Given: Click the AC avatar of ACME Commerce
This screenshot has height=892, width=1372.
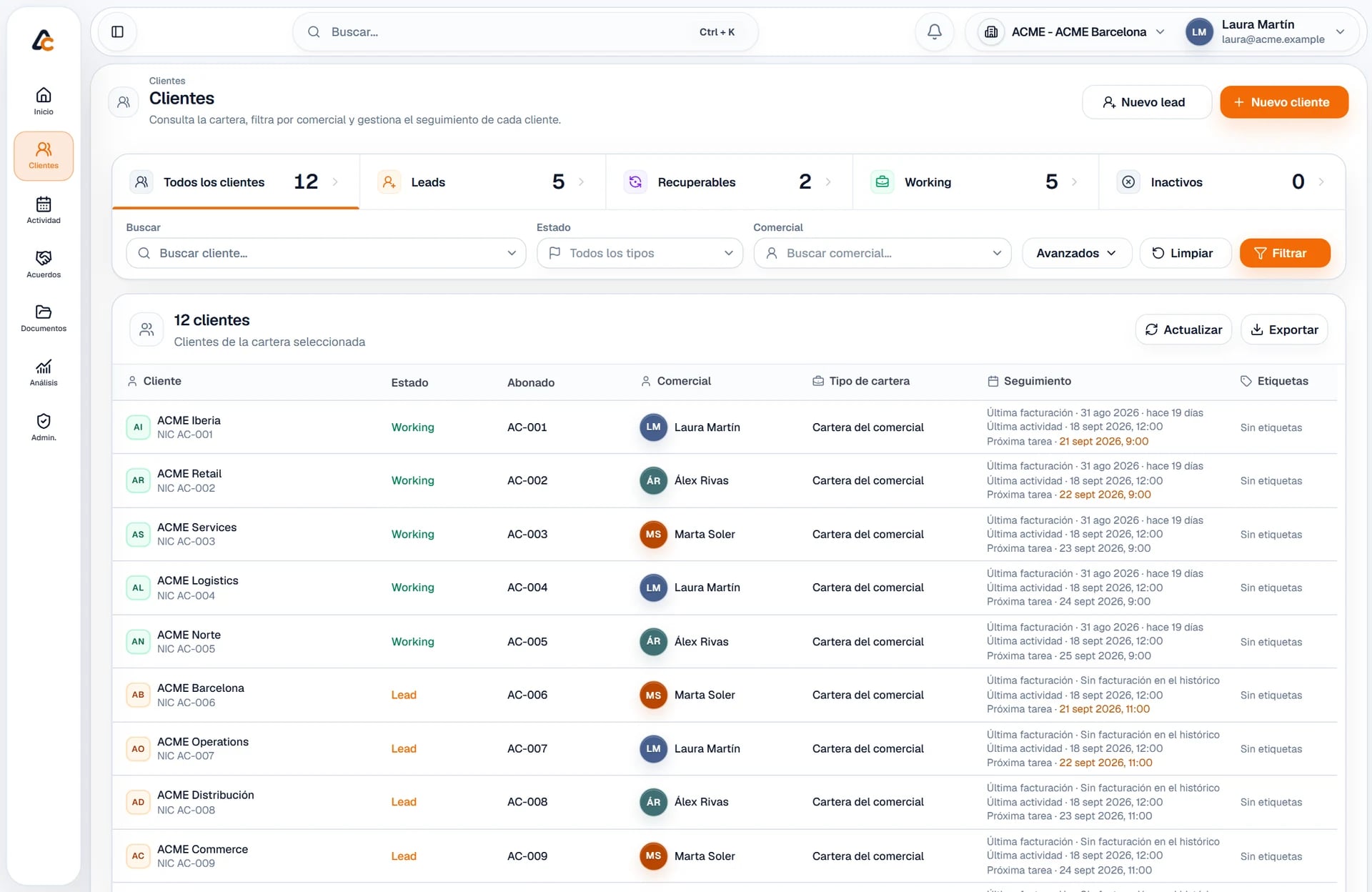Looking at the screenshot, I should point(138,856).
